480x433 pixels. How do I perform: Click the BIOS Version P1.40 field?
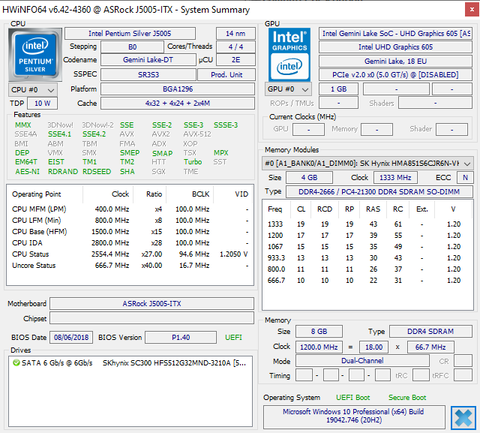(x=181, y=337)
